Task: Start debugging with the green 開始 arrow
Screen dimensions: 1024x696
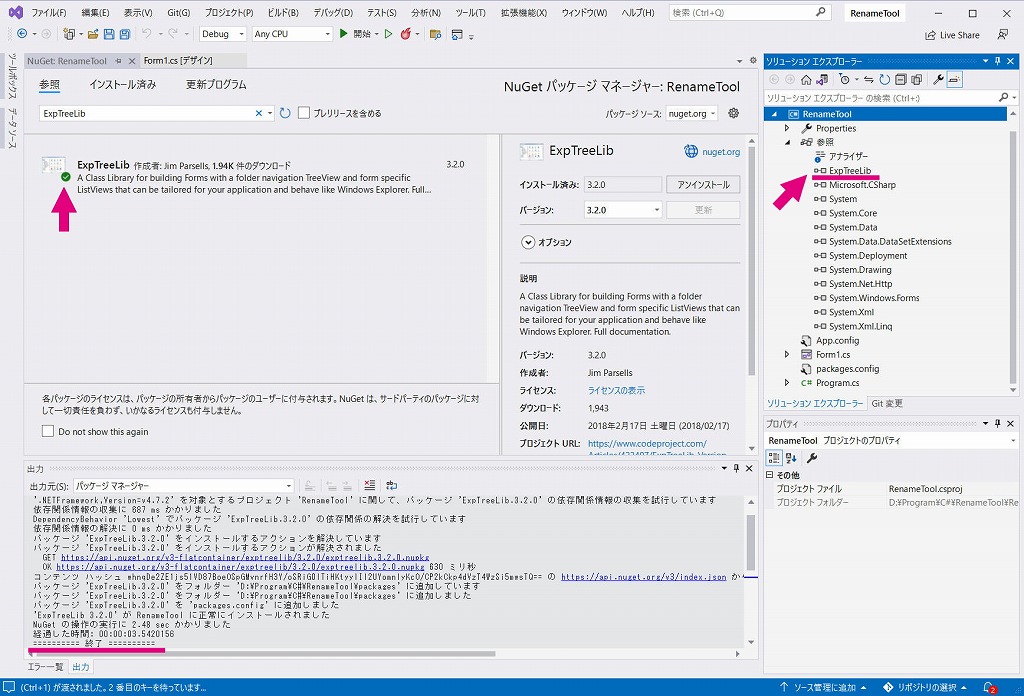Action: pyautogui.click(x=344, y=34)
